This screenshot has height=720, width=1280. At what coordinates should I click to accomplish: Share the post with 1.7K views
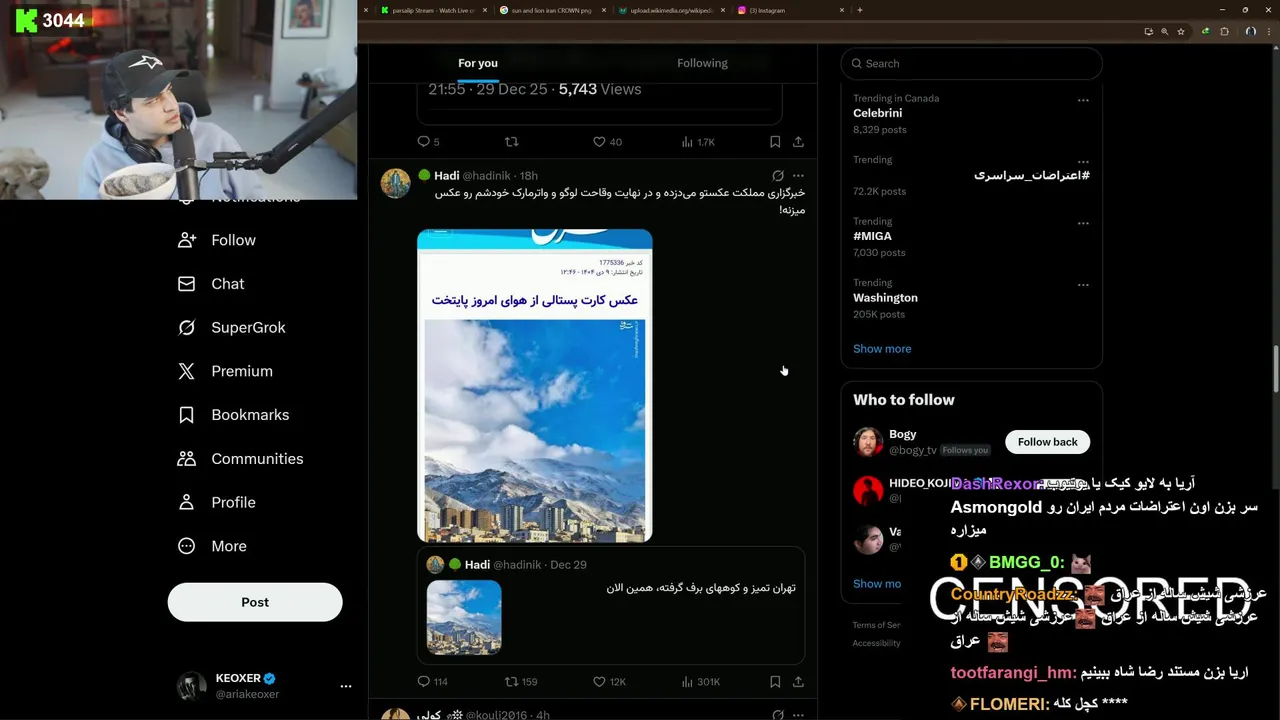[x=798, y=142]
